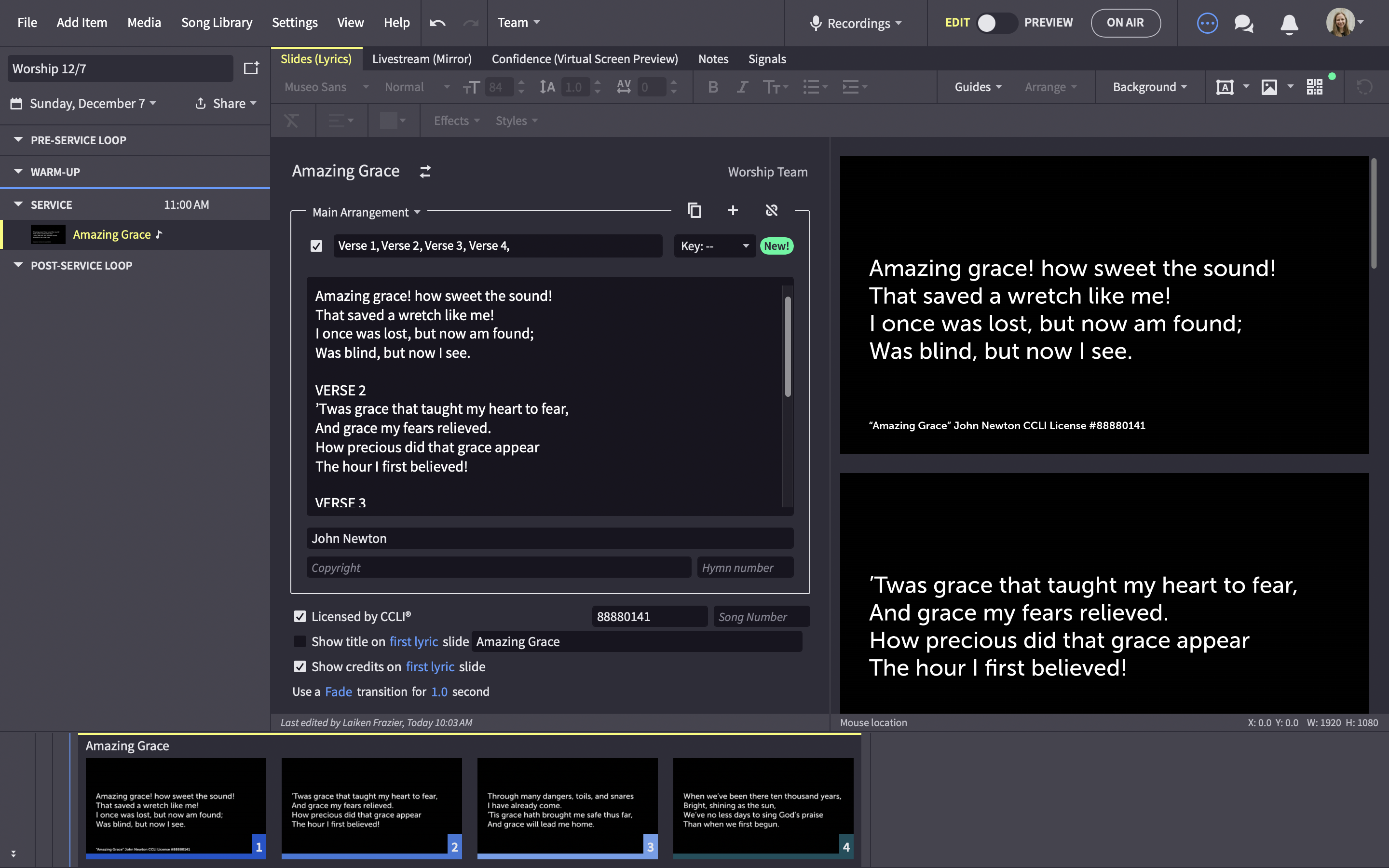Viewport: 1389px width, 868px height.
Task: Open the Key selection dropdown
Action: [715, 246]
